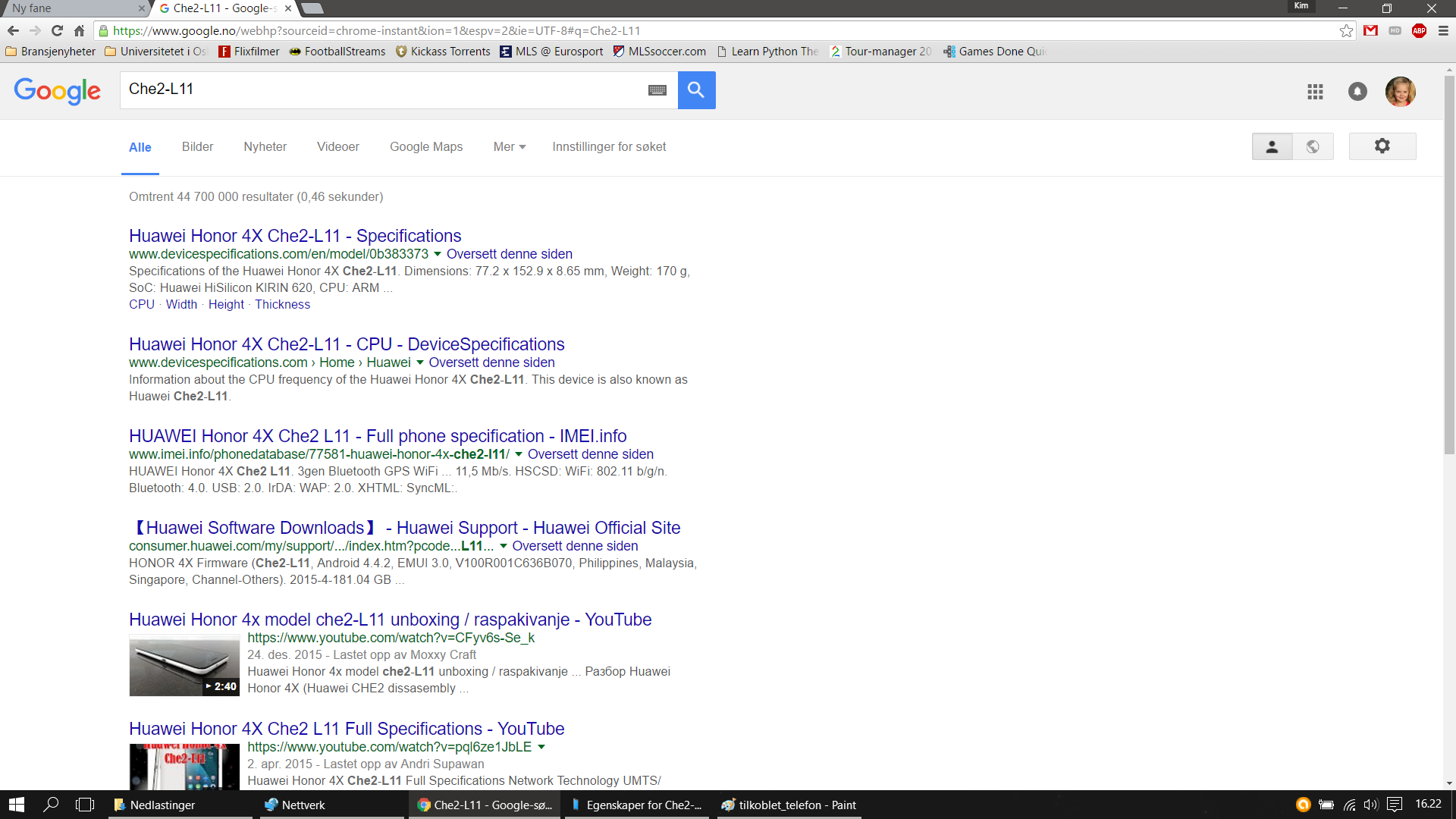The width and height of the screenshot is (1456, 819).
Task: Open the Action Center notification icon
Action: coord(1394,805)
